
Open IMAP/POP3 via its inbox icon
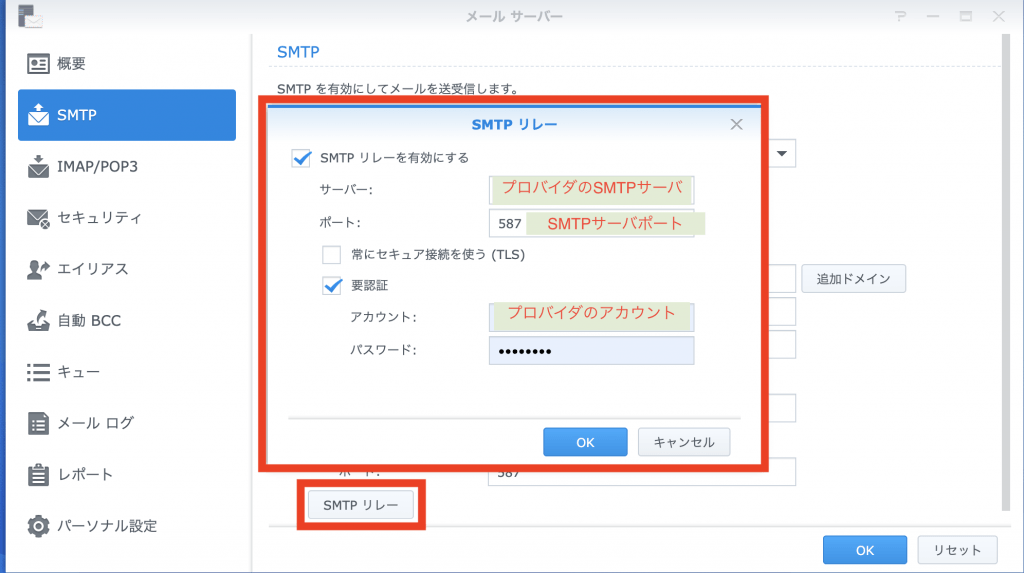39,166
